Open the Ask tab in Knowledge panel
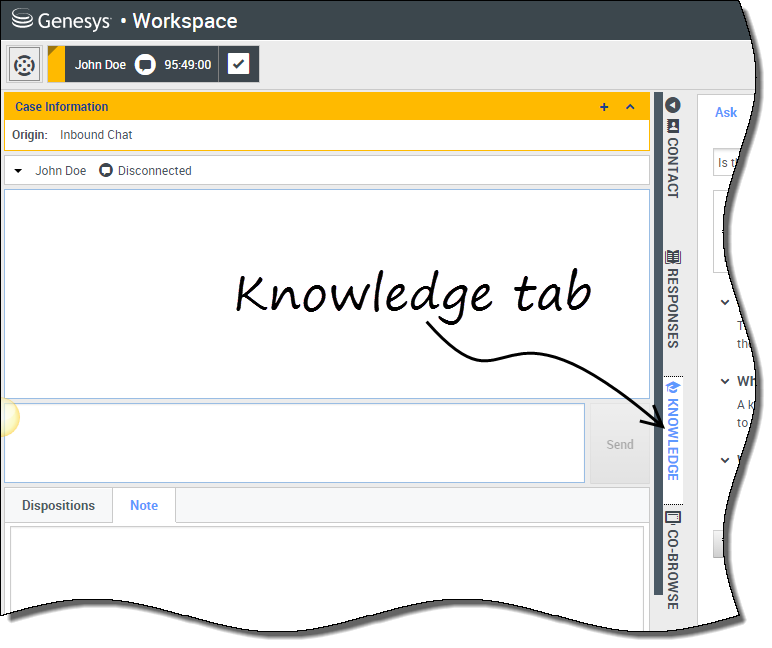Viewport: 772px width, 648px height. (726, 112)
